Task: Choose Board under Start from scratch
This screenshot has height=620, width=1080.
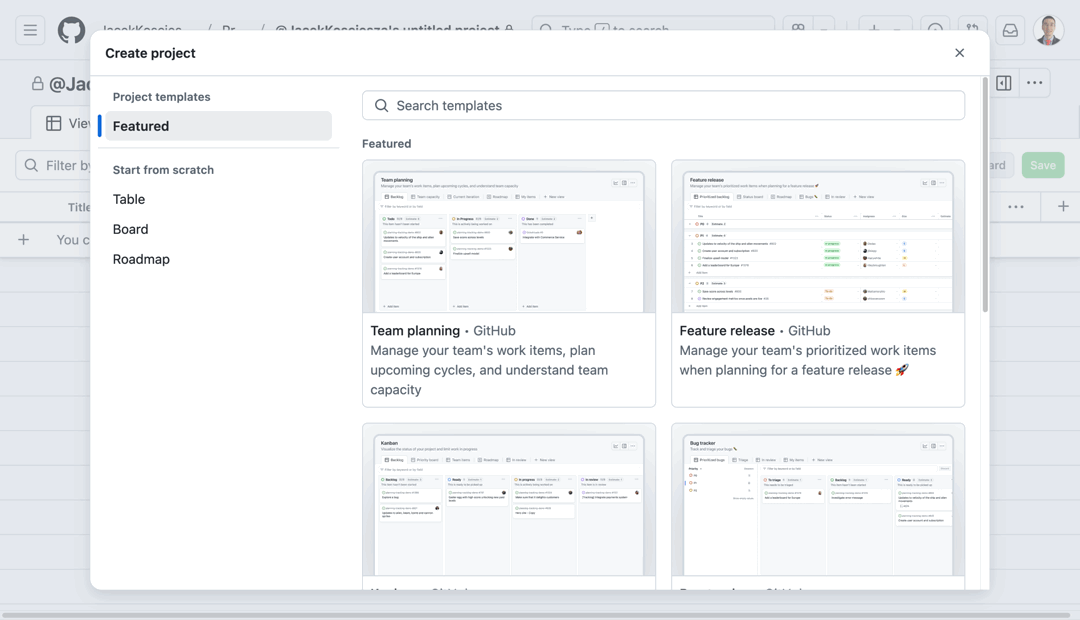Action: [x=130, y=229]
